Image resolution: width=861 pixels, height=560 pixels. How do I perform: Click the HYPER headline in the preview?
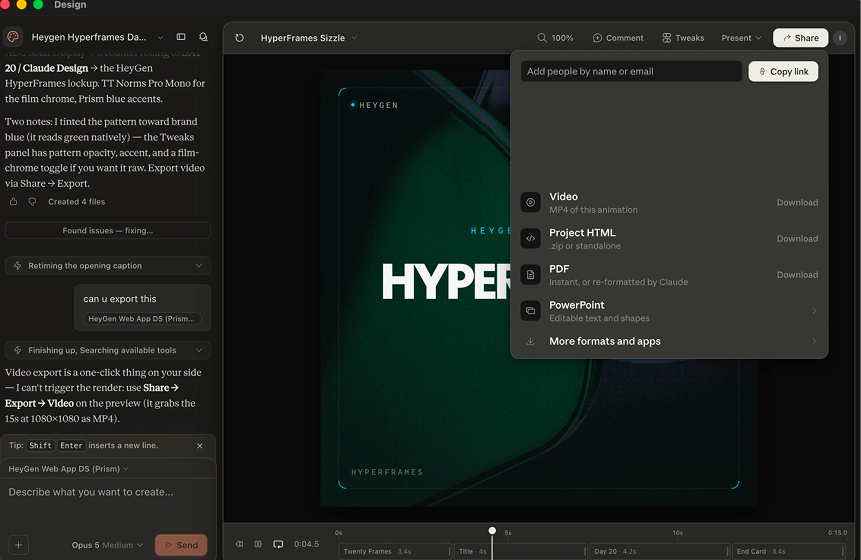[446, 281]
